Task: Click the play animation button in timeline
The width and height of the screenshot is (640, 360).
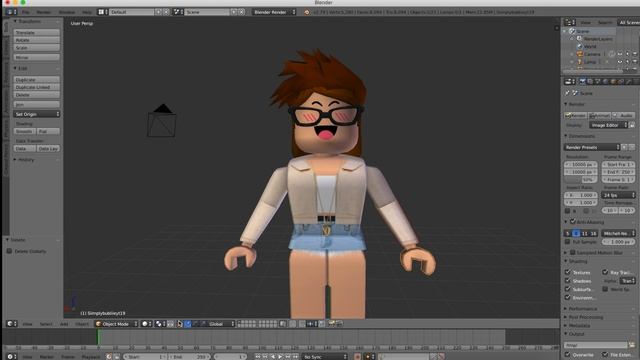Action: [280, 357]
